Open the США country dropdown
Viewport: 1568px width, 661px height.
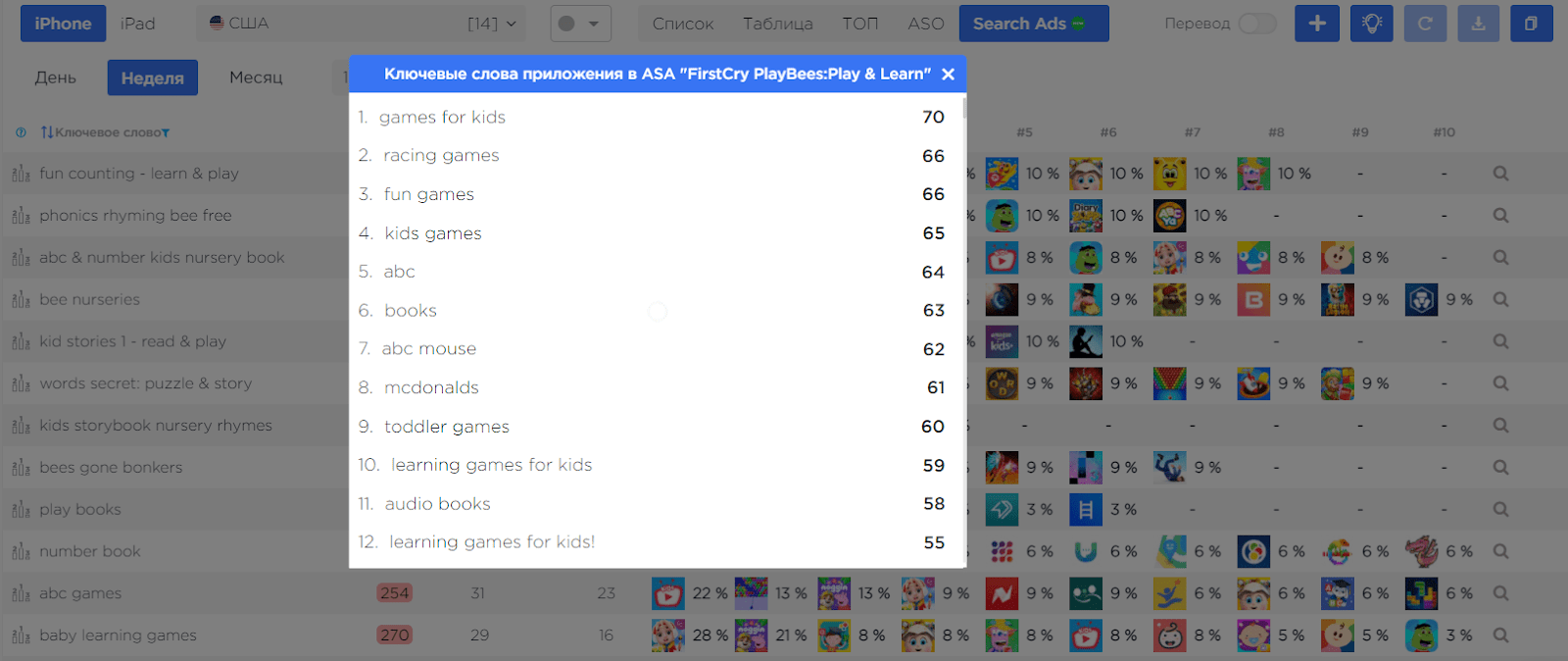point(361,24)
